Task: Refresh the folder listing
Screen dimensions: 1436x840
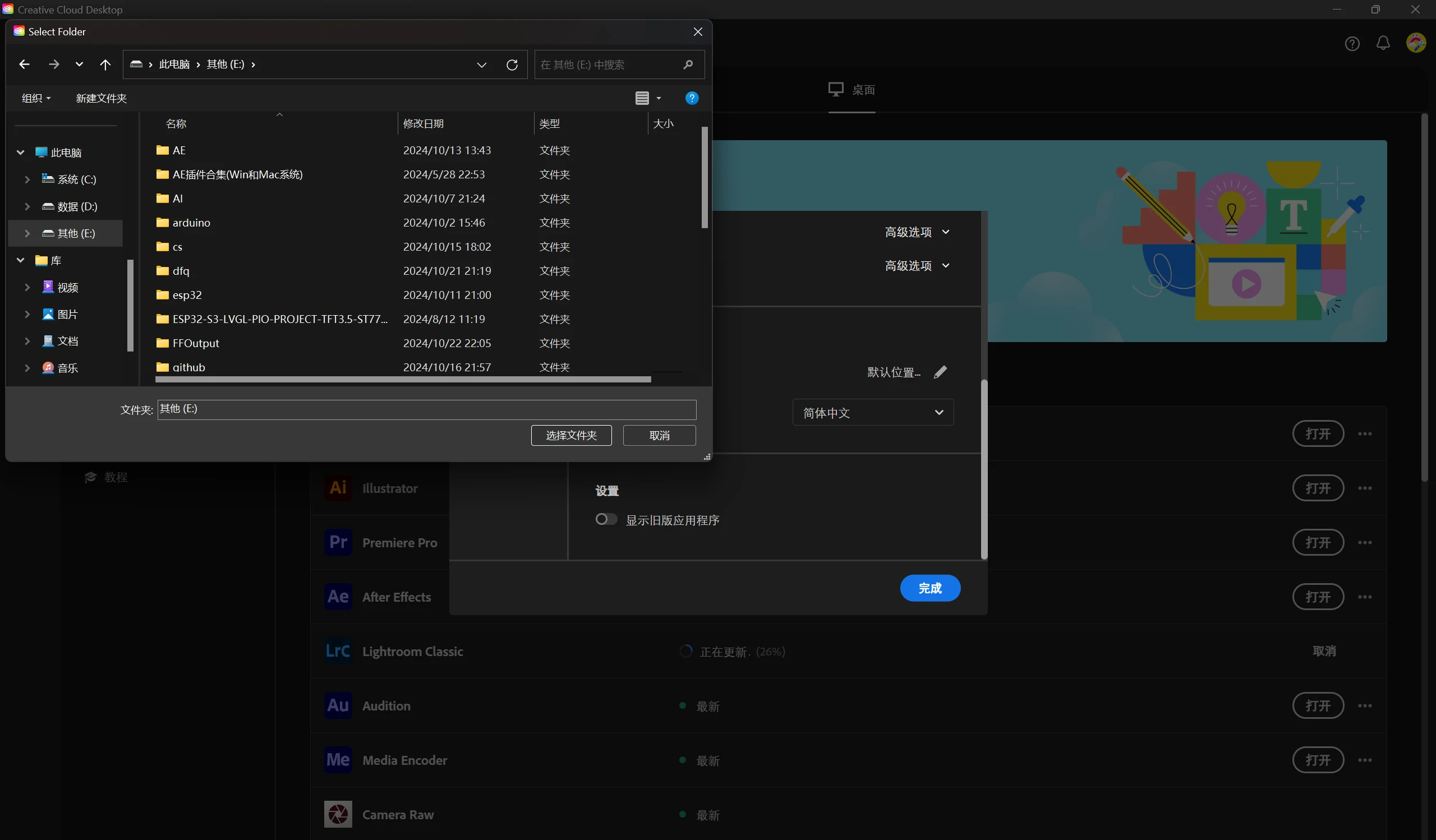Action: 512,65
